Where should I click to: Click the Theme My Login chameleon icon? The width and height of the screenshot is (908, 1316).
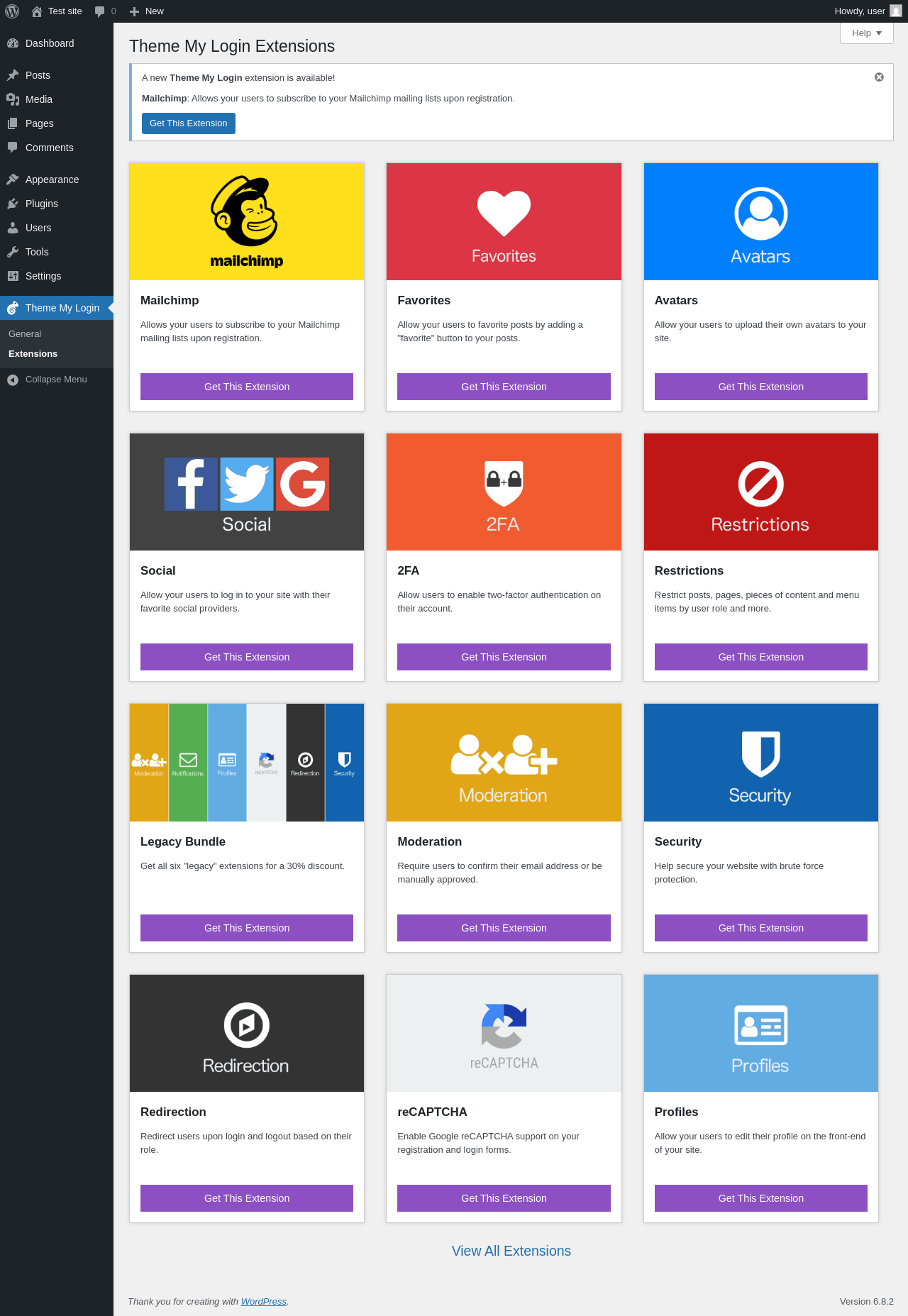tap(13, 308)
